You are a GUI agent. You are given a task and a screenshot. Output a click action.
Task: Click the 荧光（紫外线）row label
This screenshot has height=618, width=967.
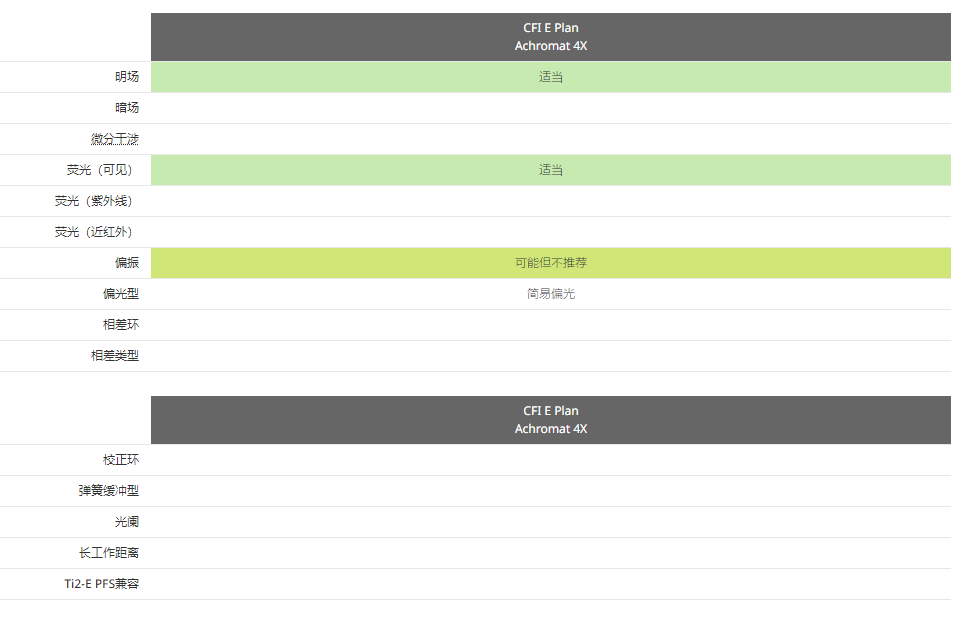[93, 201]
